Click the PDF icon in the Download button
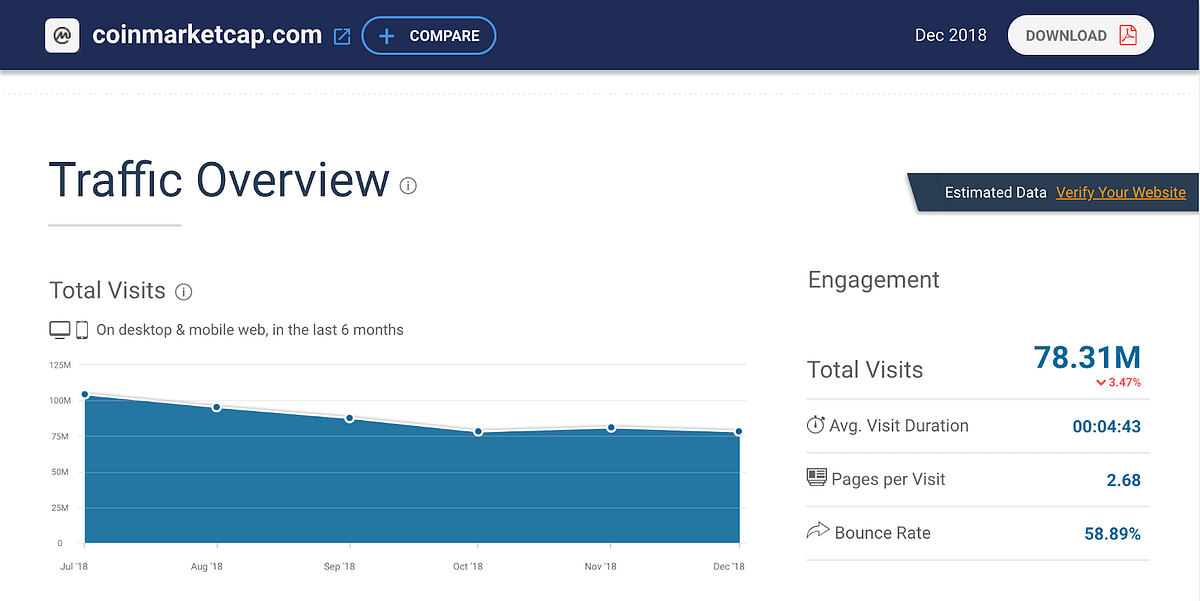This screenshot has height=601, width=1200. 1130,34
